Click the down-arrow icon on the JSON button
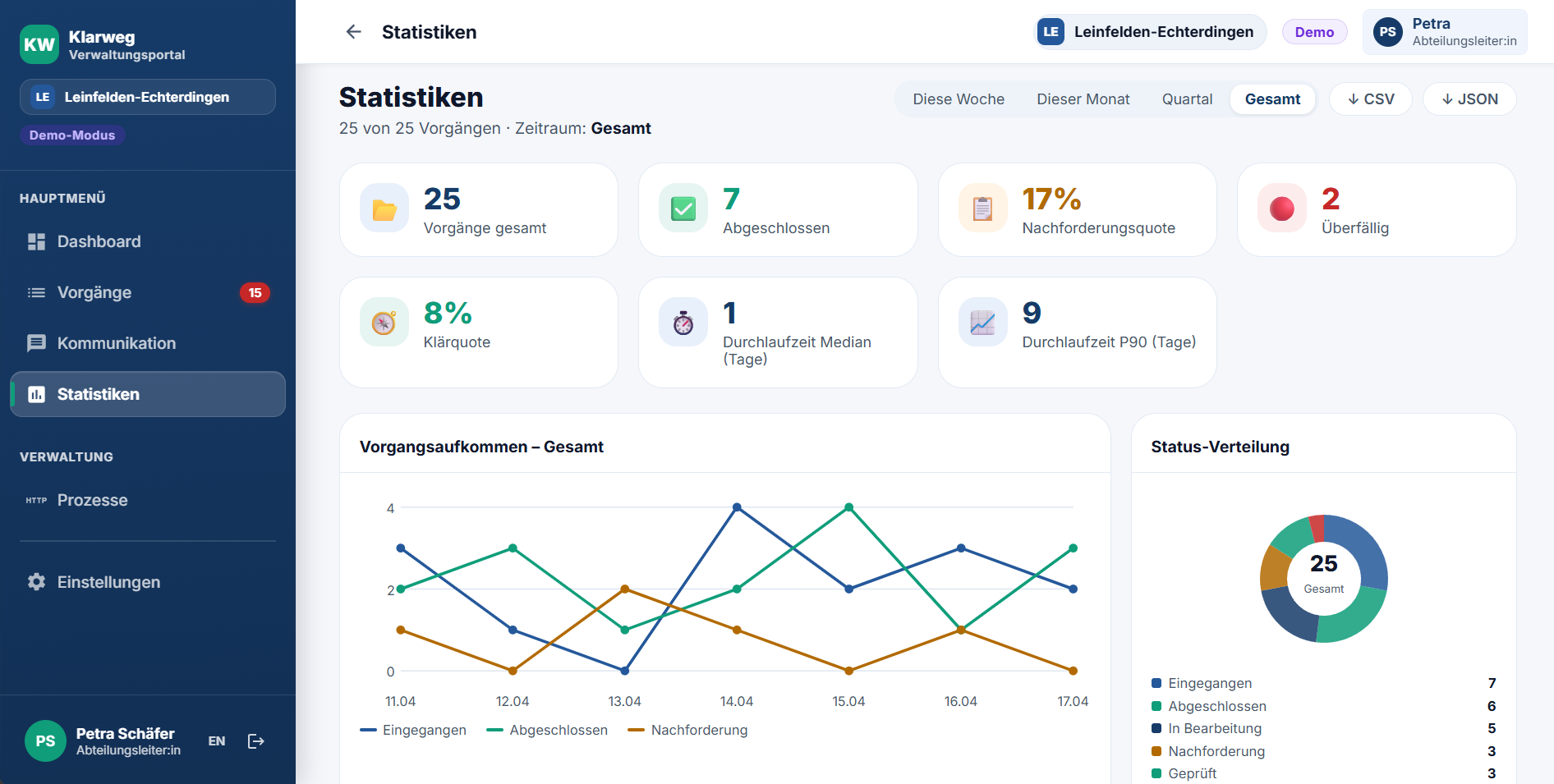This screenshot has width=1554, height=784. click(x=1447, y=99)
